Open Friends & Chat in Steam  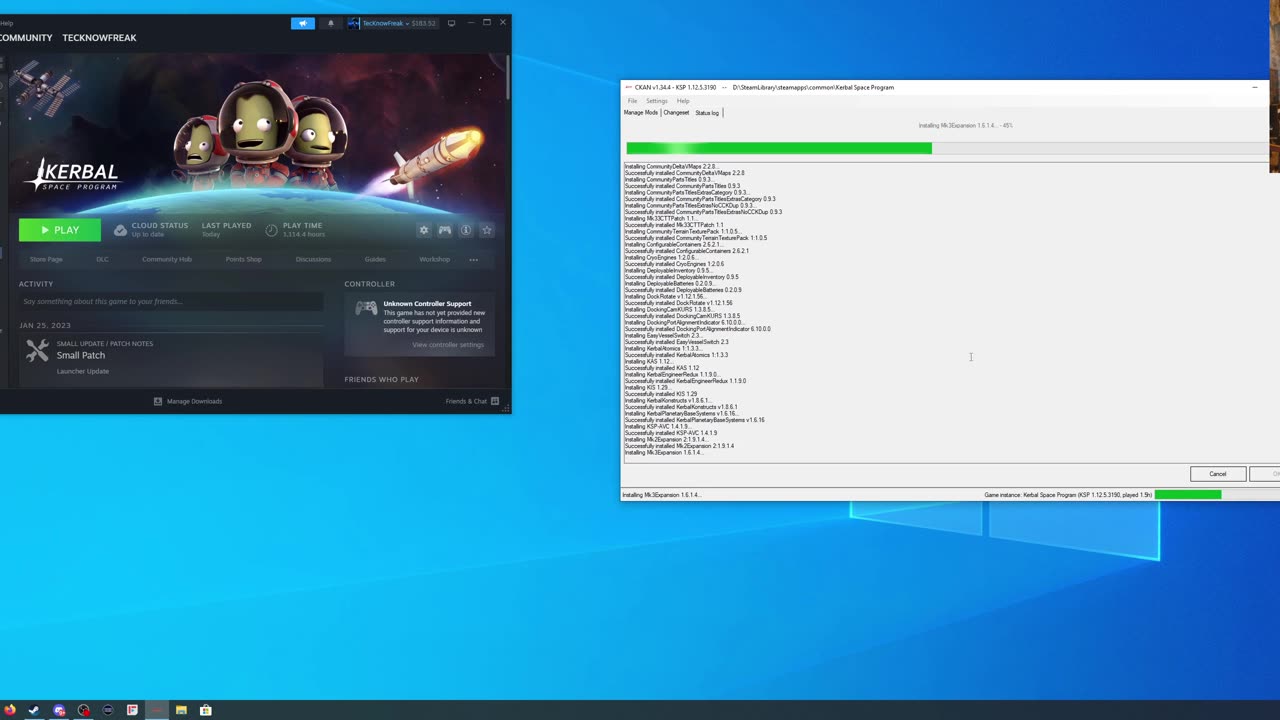(x=466, y=401)
